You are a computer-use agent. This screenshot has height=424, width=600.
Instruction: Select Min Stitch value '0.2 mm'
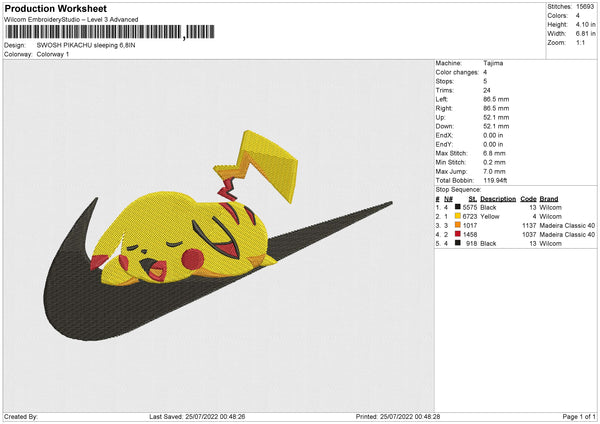coord(494,162)
